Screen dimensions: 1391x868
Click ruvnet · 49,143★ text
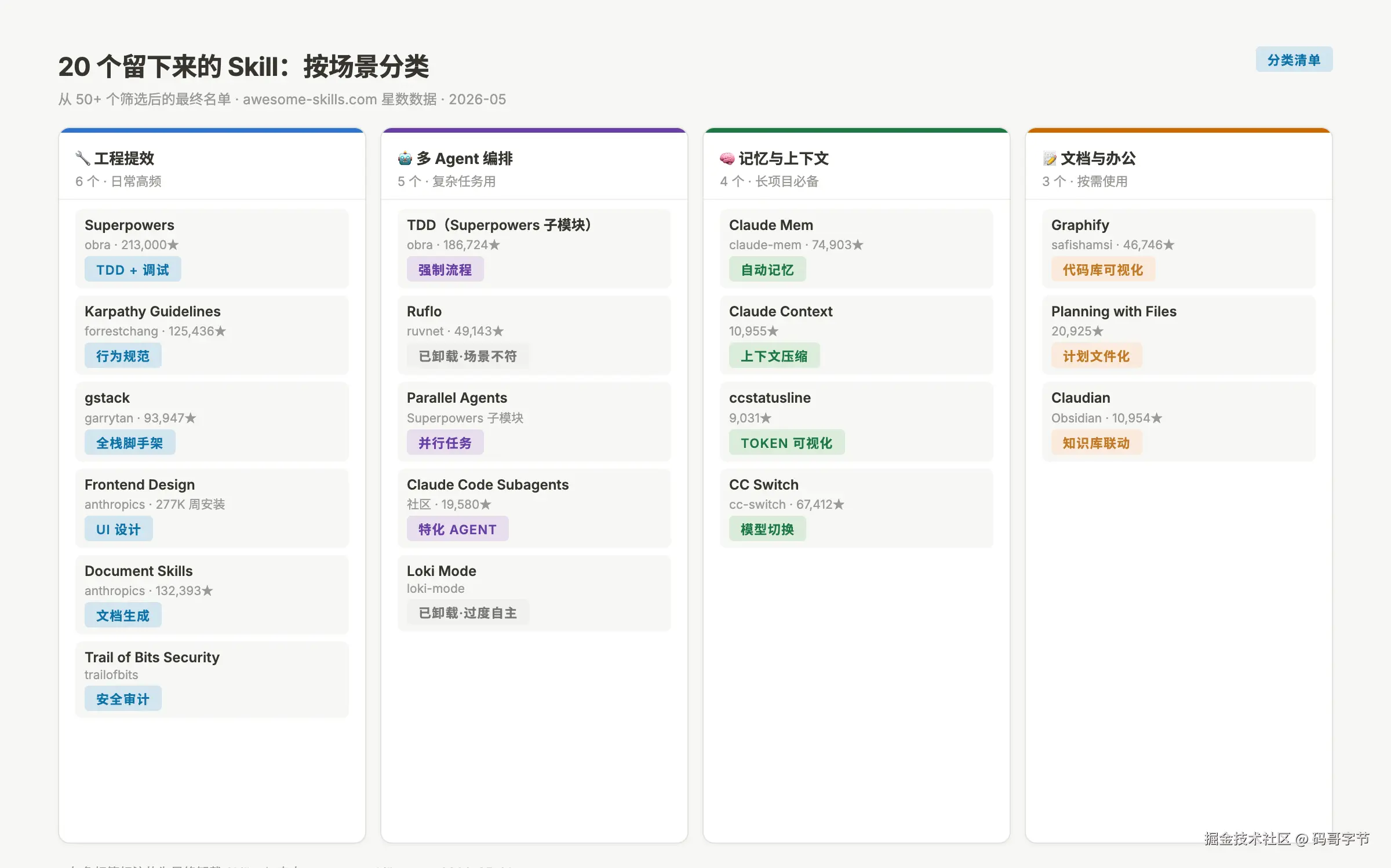[455, 331]
